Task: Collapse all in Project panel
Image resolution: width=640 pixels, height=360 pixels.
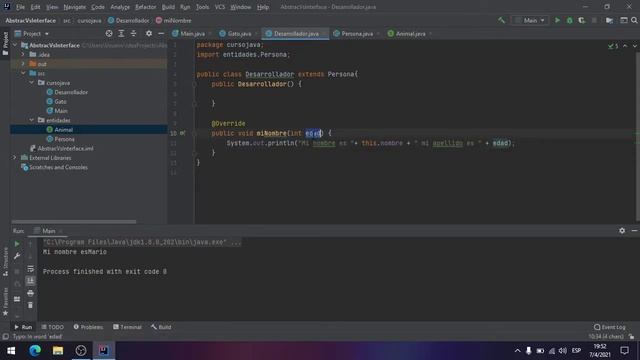Action: (133, 33)
